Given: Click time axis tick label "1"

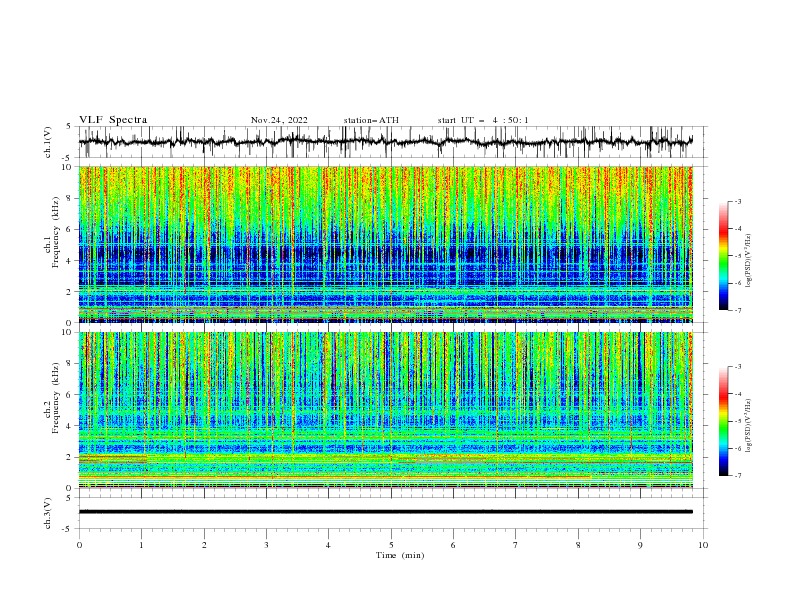Looking at the screenshot, I should [141, 545].
